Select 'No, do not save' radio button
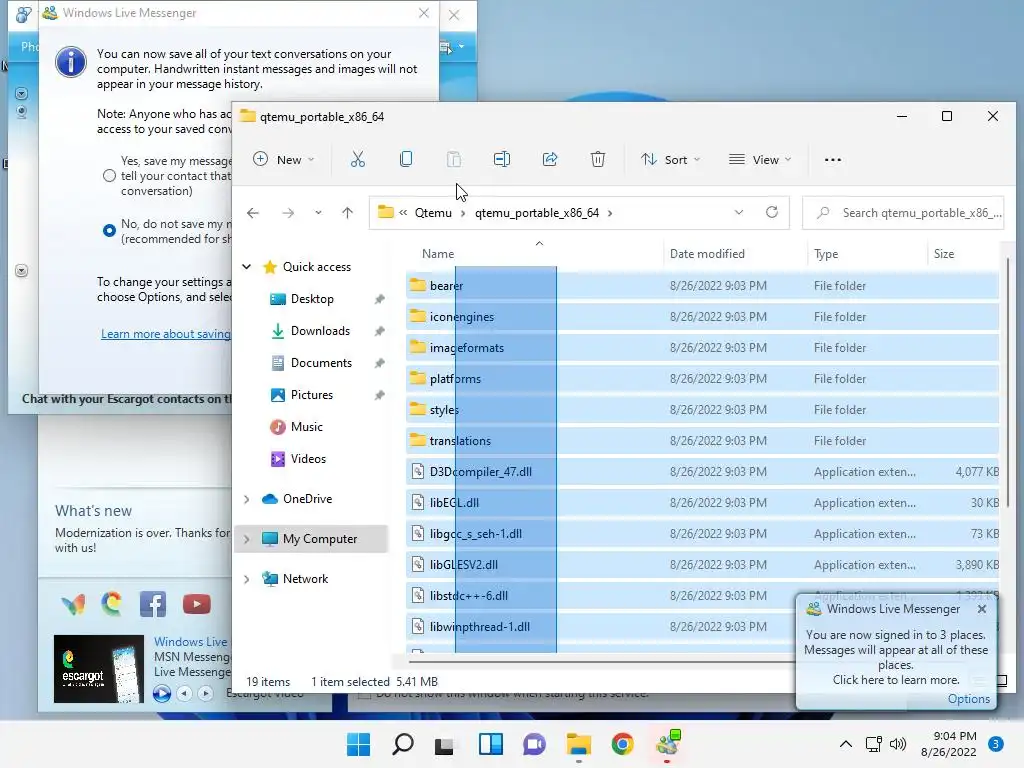Image resolution: width=1024 pixels, height=768 pixels. tap(109, 231)
